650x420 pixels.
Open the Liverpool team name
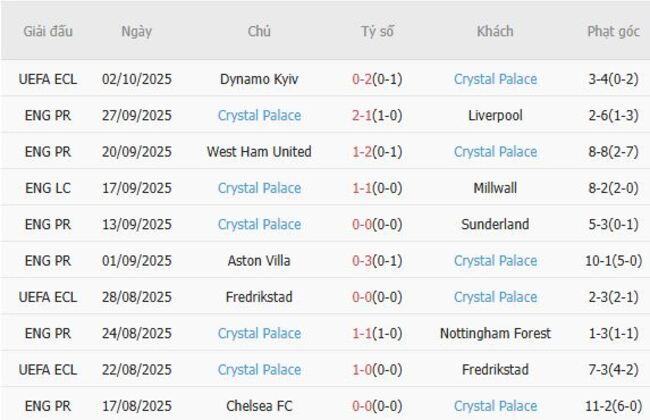pos(495,115)
